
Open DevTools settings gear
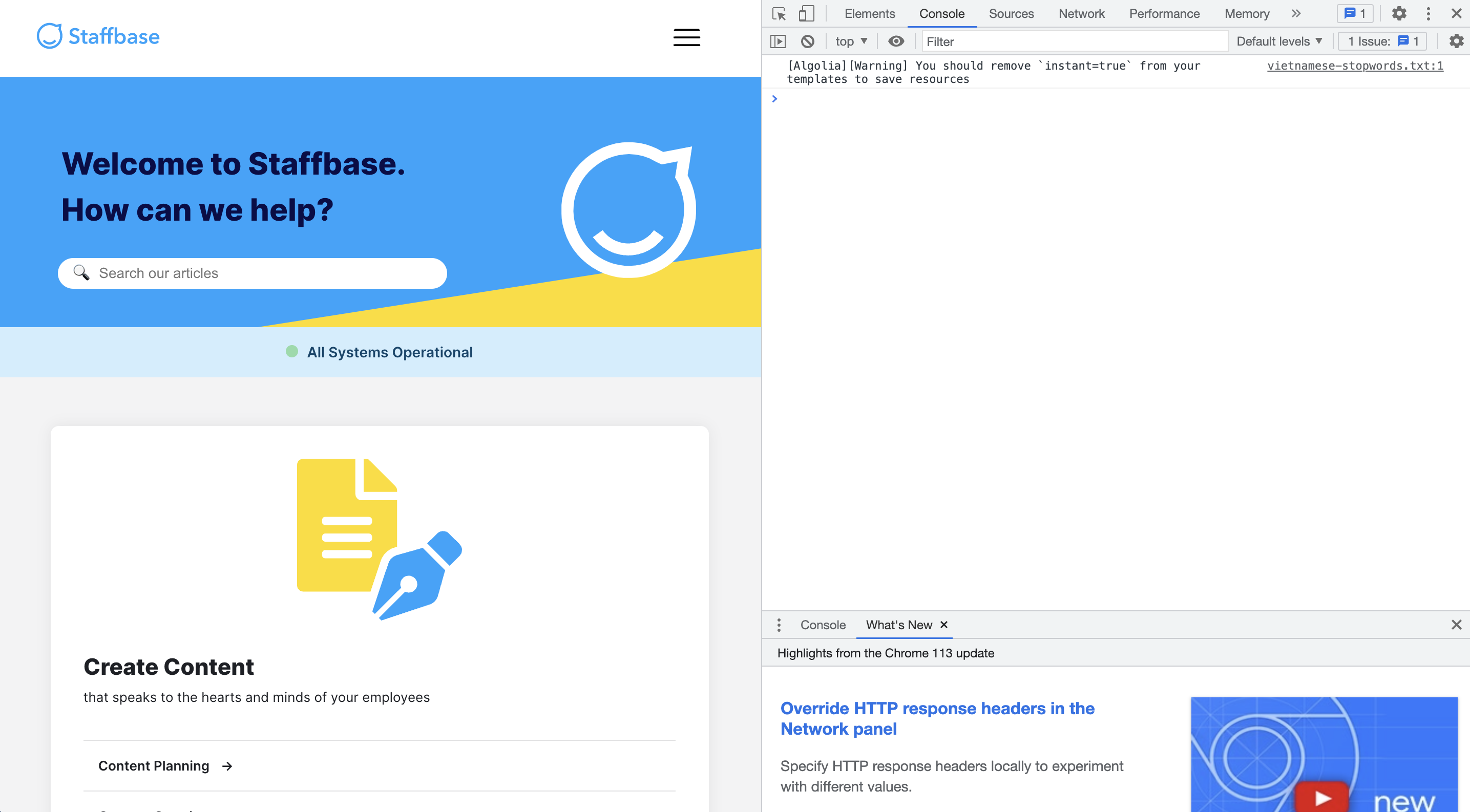point(1399,14)
